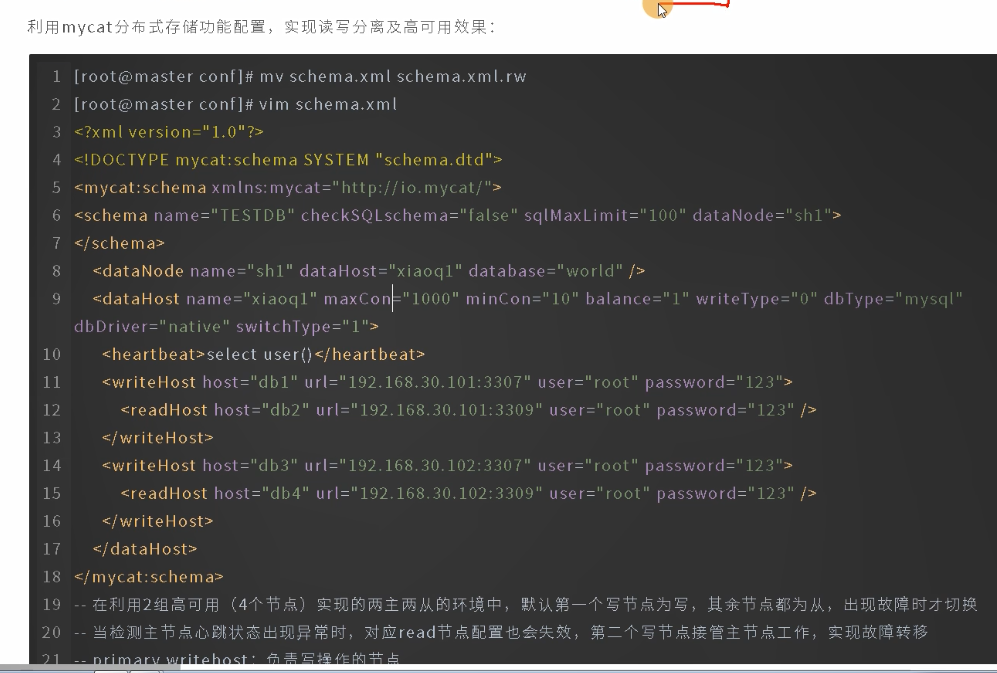Click the comment line starting 当检测主节点心跳状态
The image size is (997, 673).
click(x=501, y=632)
